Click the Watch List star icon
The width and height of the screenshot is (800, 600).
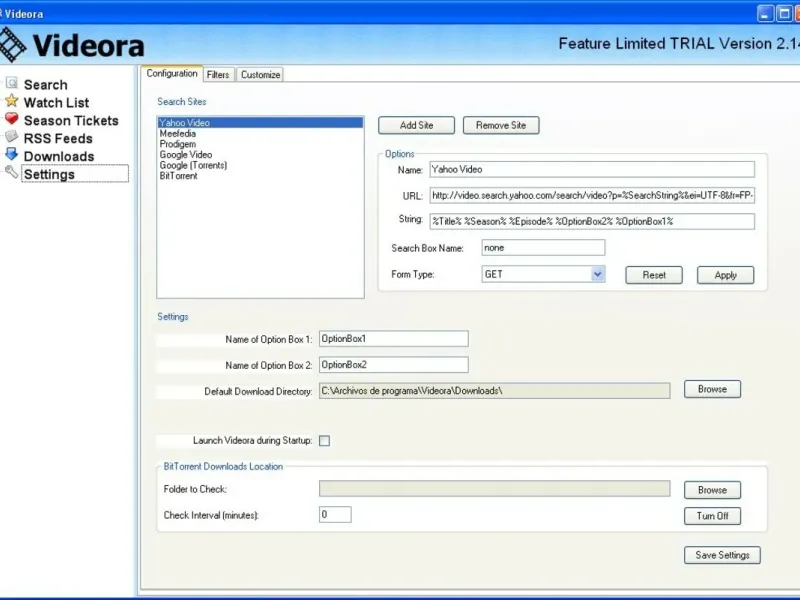pos(12,101)
